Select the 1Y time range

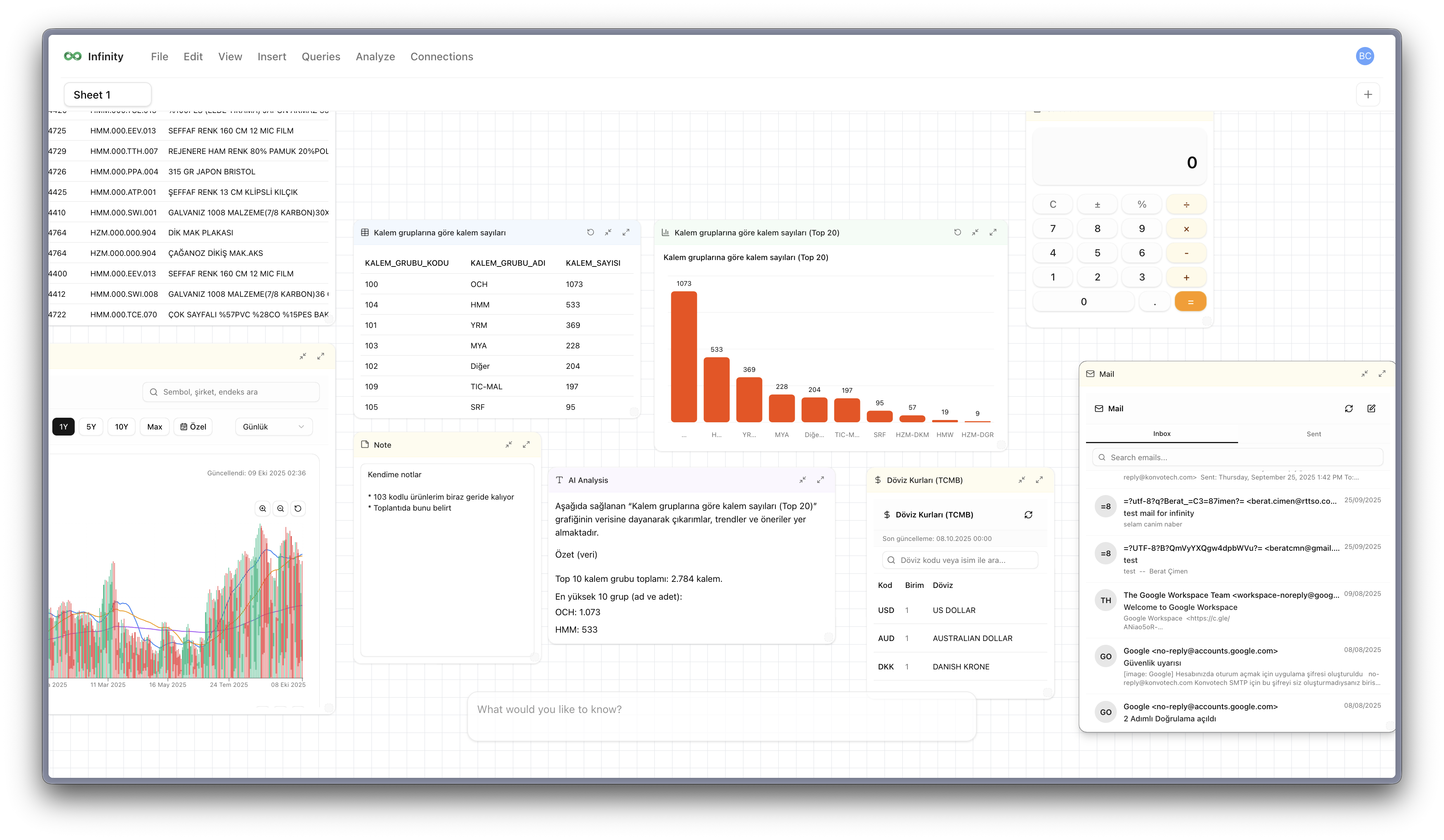tap(64, 427)
